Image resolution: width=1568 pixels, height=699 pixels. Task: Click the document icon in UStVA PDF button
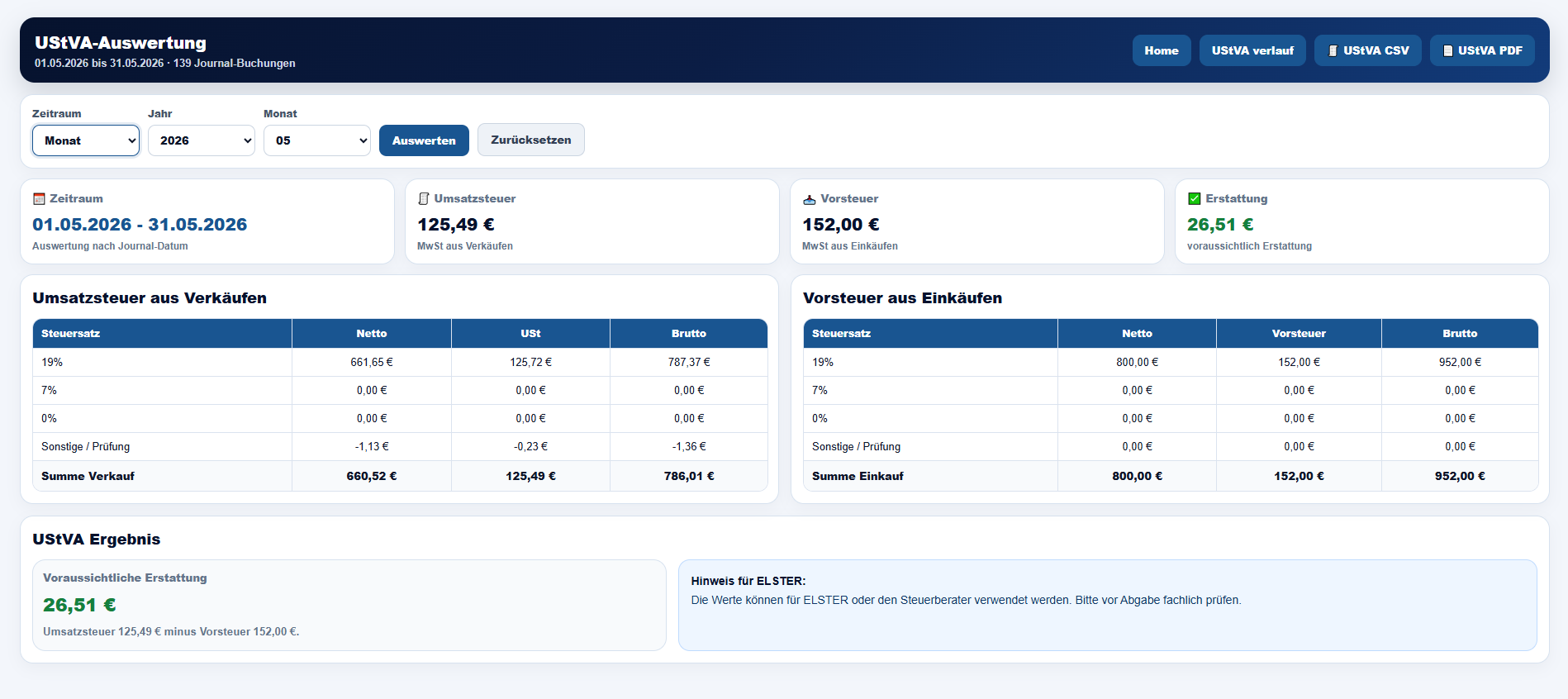click(x=1447, y=50)
